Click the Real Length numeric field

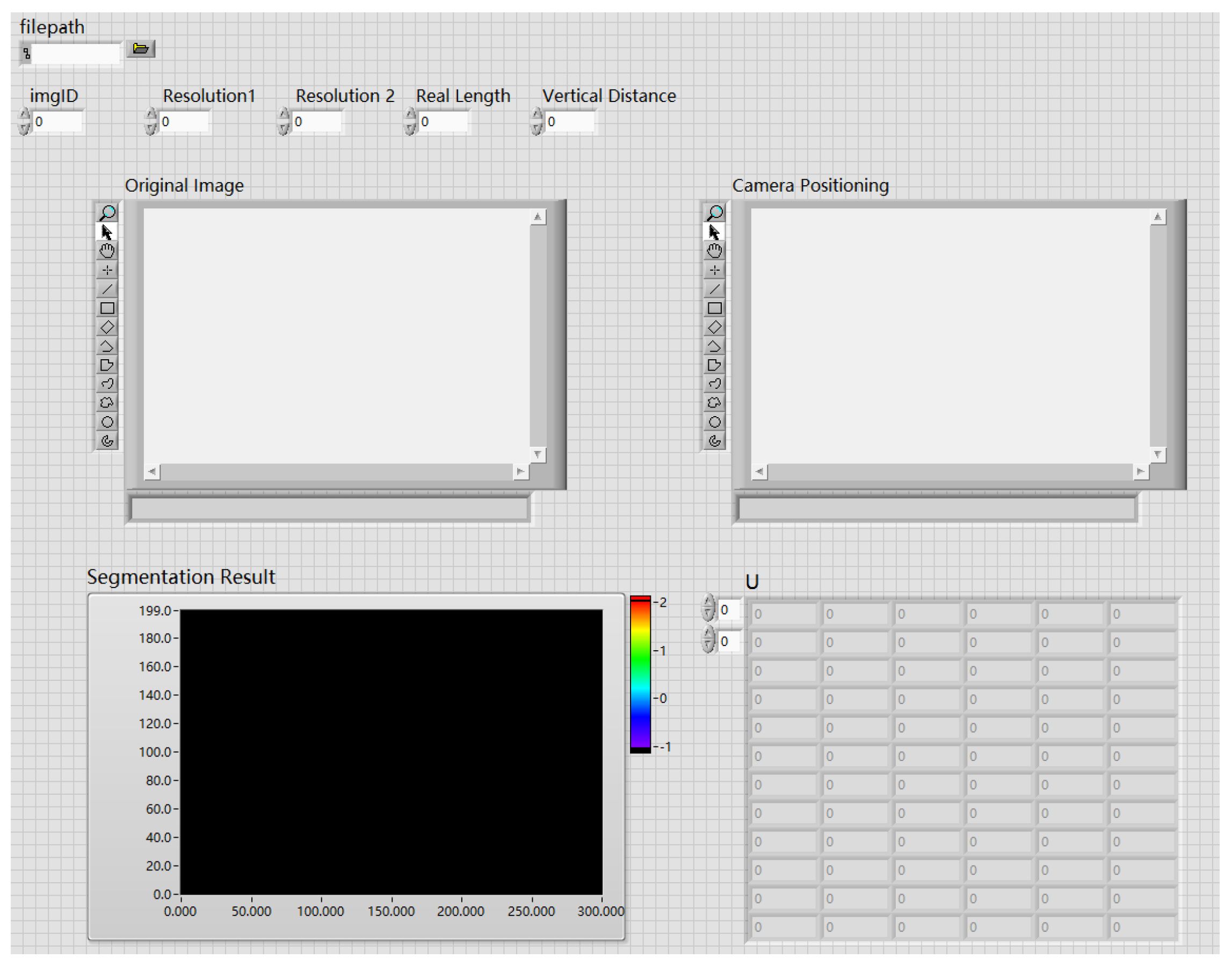443,121
